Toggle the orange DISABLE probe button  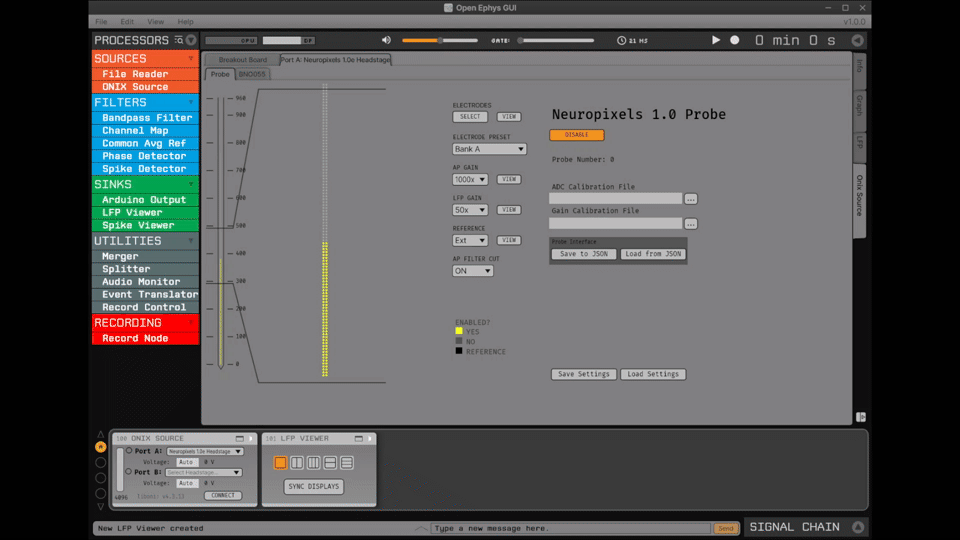(577, 135)
